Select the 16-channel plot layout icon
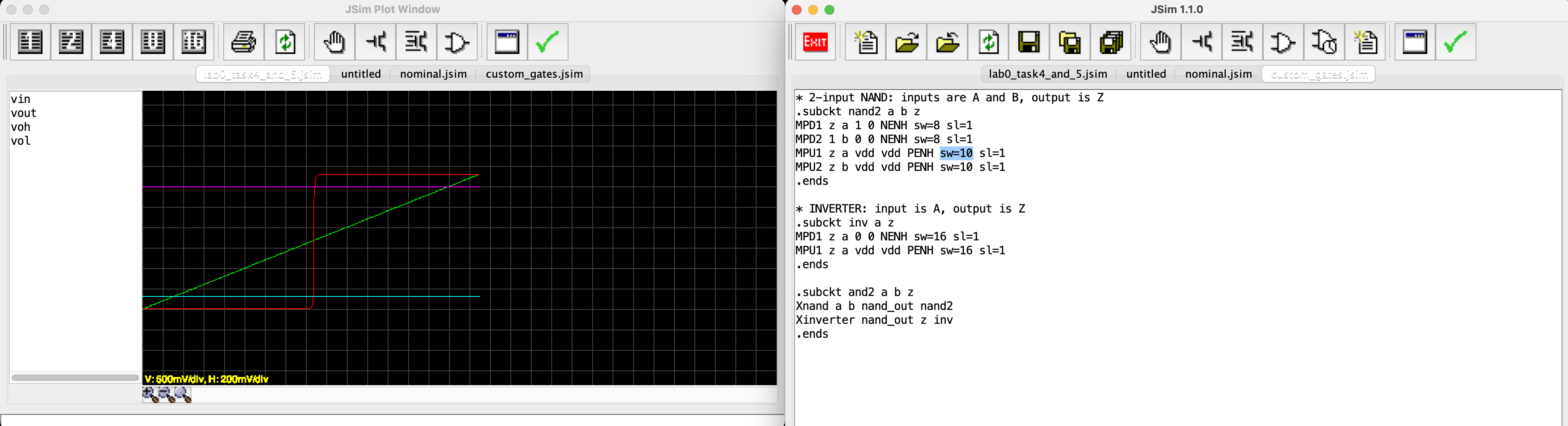 [x=193, y=42]
